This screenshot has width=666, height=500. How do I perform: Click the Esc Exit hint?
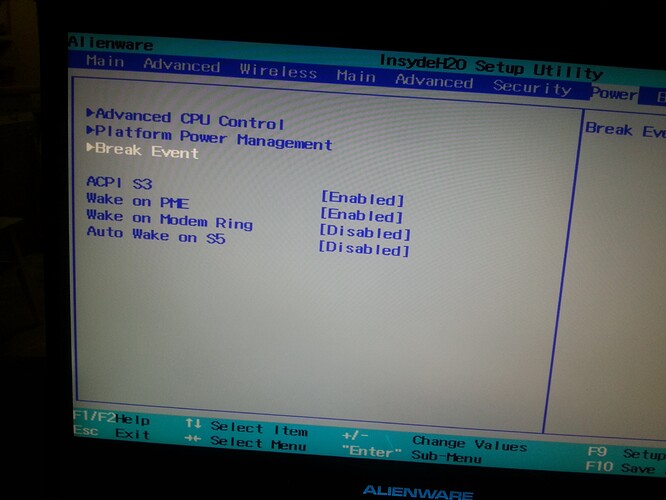click(x=110, y=435)
